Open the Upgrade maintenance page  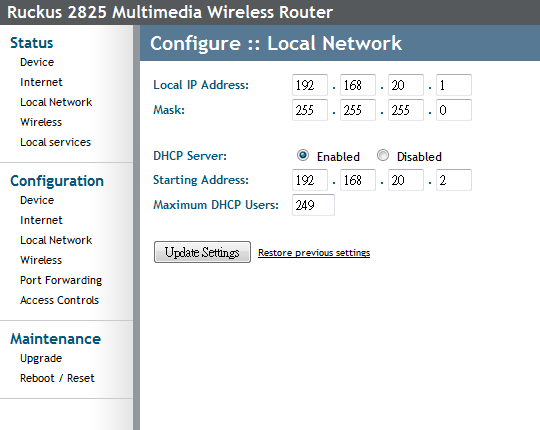point(41,358)
